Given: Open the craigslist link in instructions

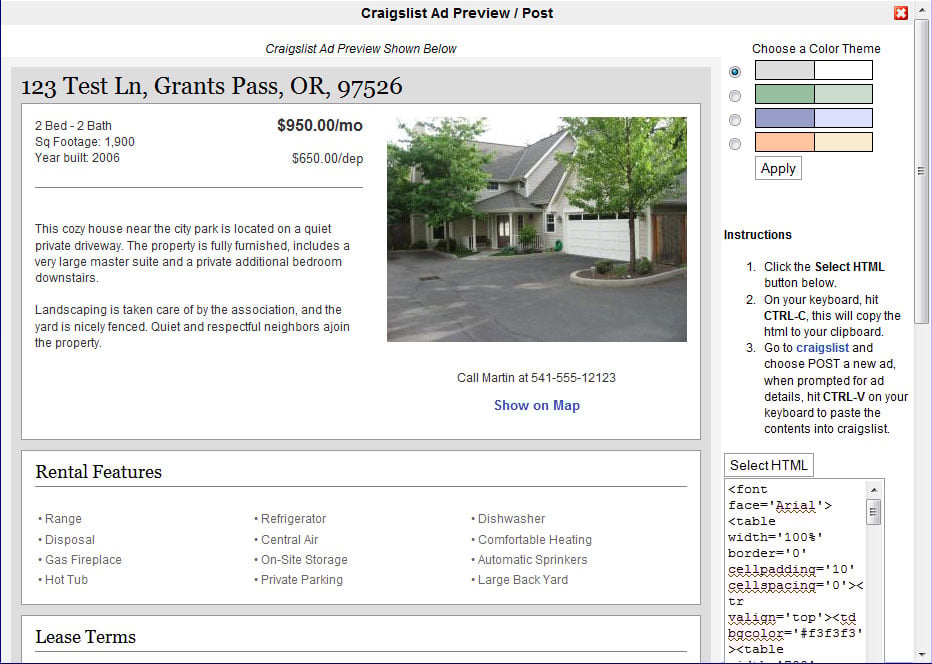Looking at the screenshot, I should coord(822,348).
